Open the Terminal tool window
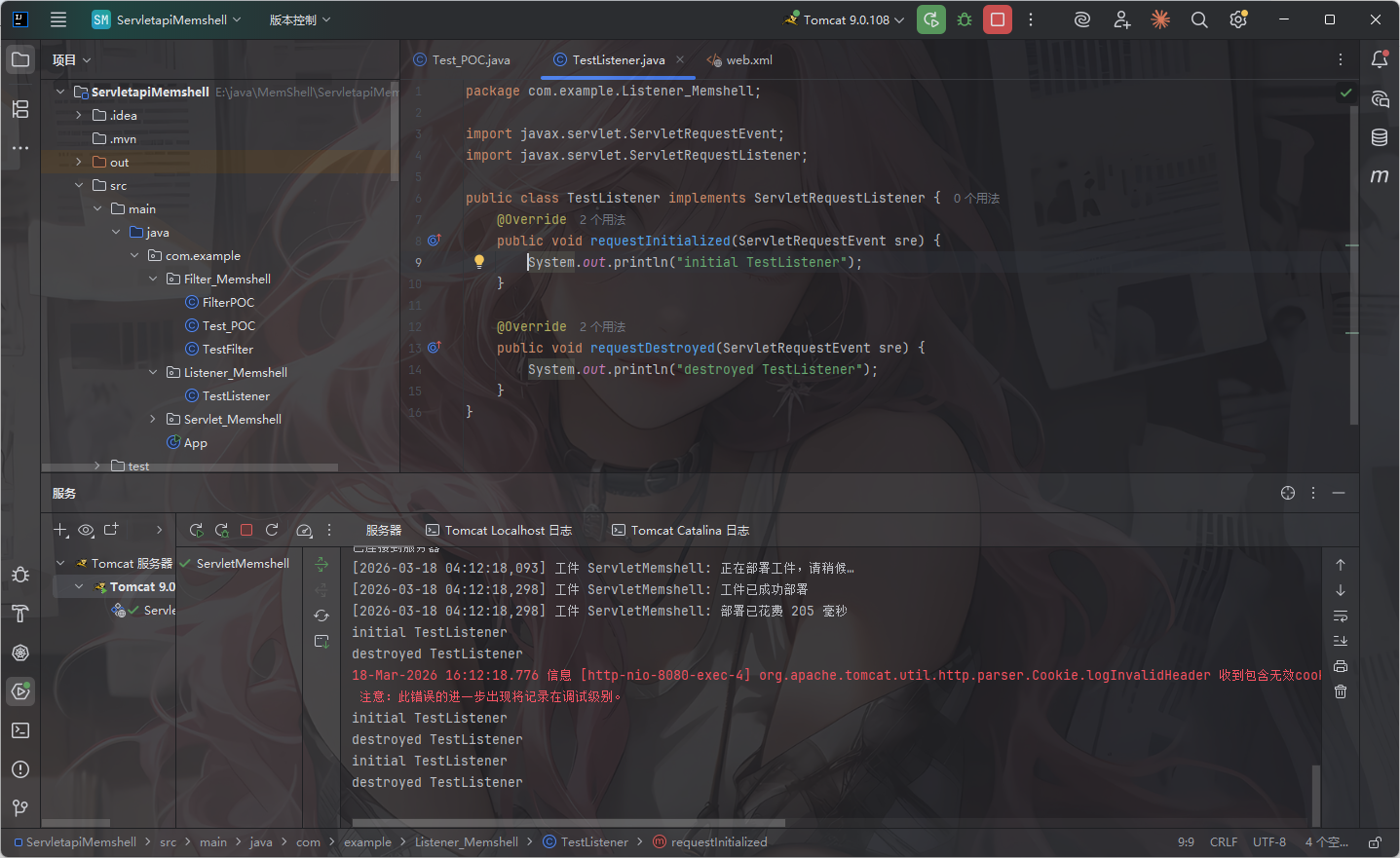The width and height of the screenshot is (1400, 858). point(20,730)
